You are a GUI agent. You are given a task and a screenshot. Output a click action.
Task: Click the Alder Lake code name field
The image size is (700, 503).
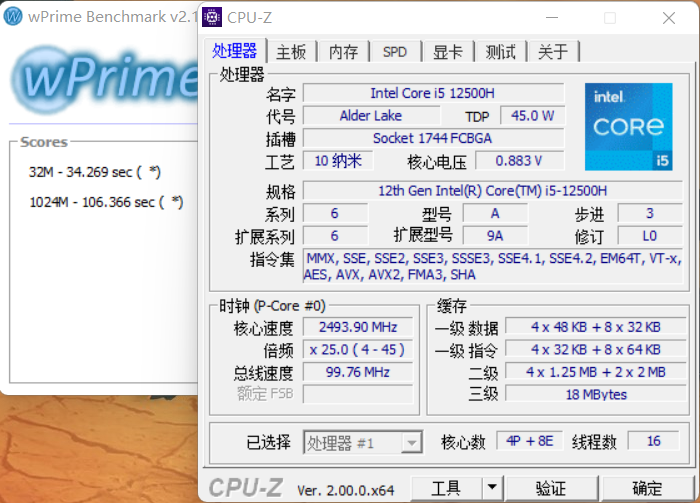click(371, 116)
